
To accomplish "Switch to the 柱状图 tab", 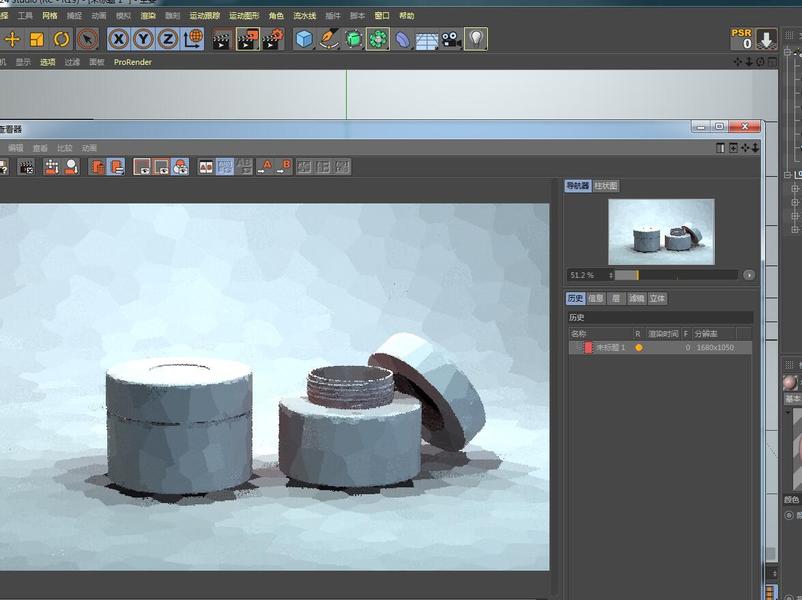I will click(606, 186).
